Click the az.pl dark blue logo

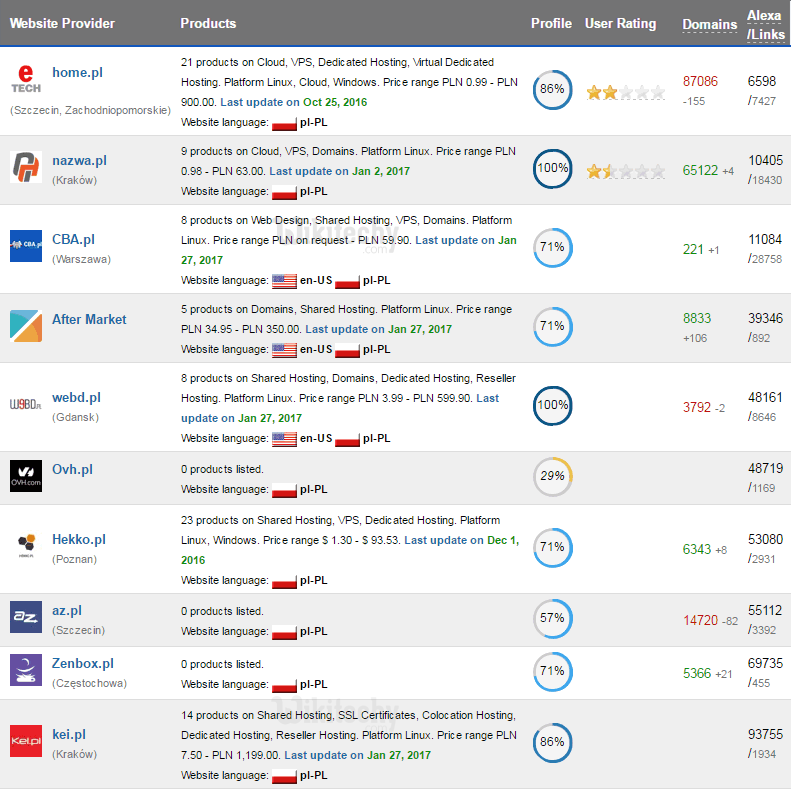[x=25, y=618]
